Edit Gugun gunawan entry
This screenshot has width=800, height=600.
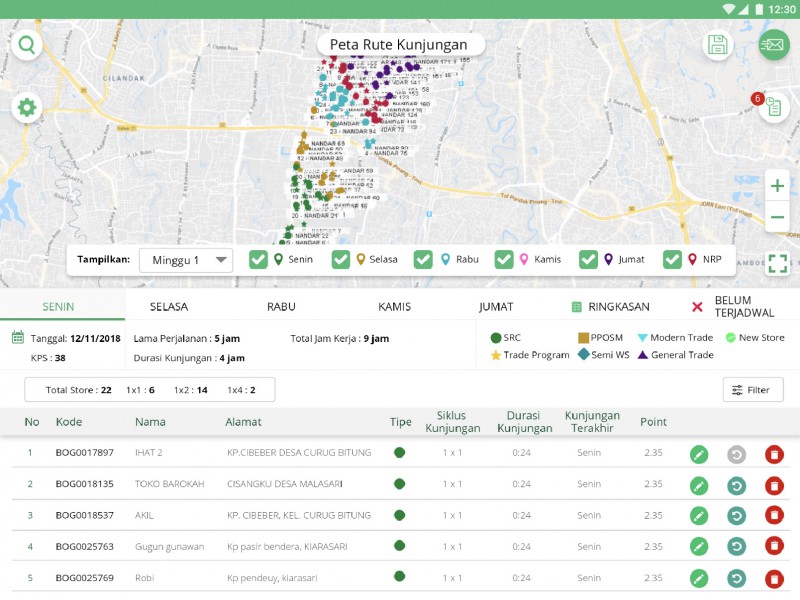coord(698,546)
